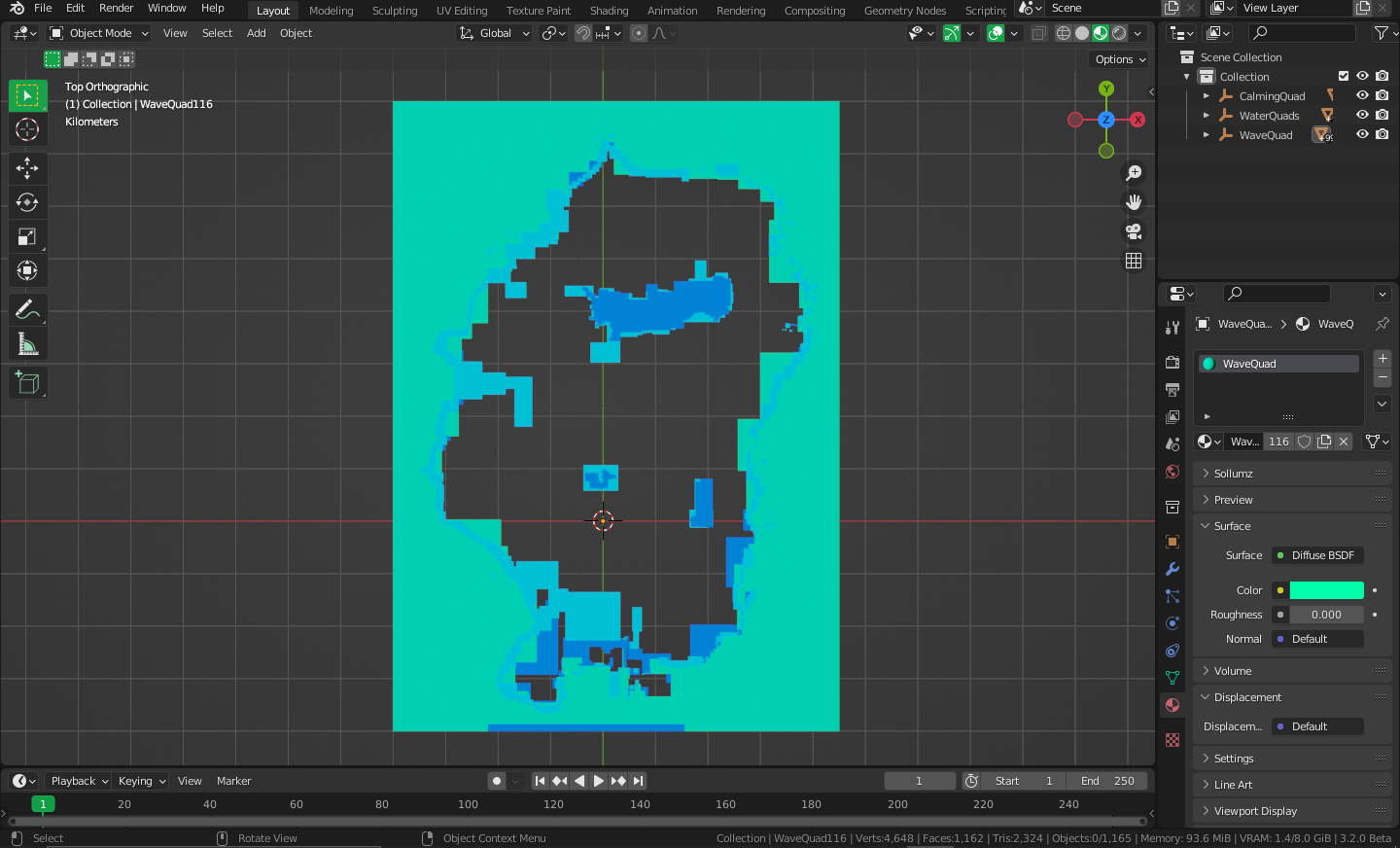The width and height of the screenshot is (1400, 848).
Task: Click the gizmo X axis red circle
Action: click(x=1137, y=120)
